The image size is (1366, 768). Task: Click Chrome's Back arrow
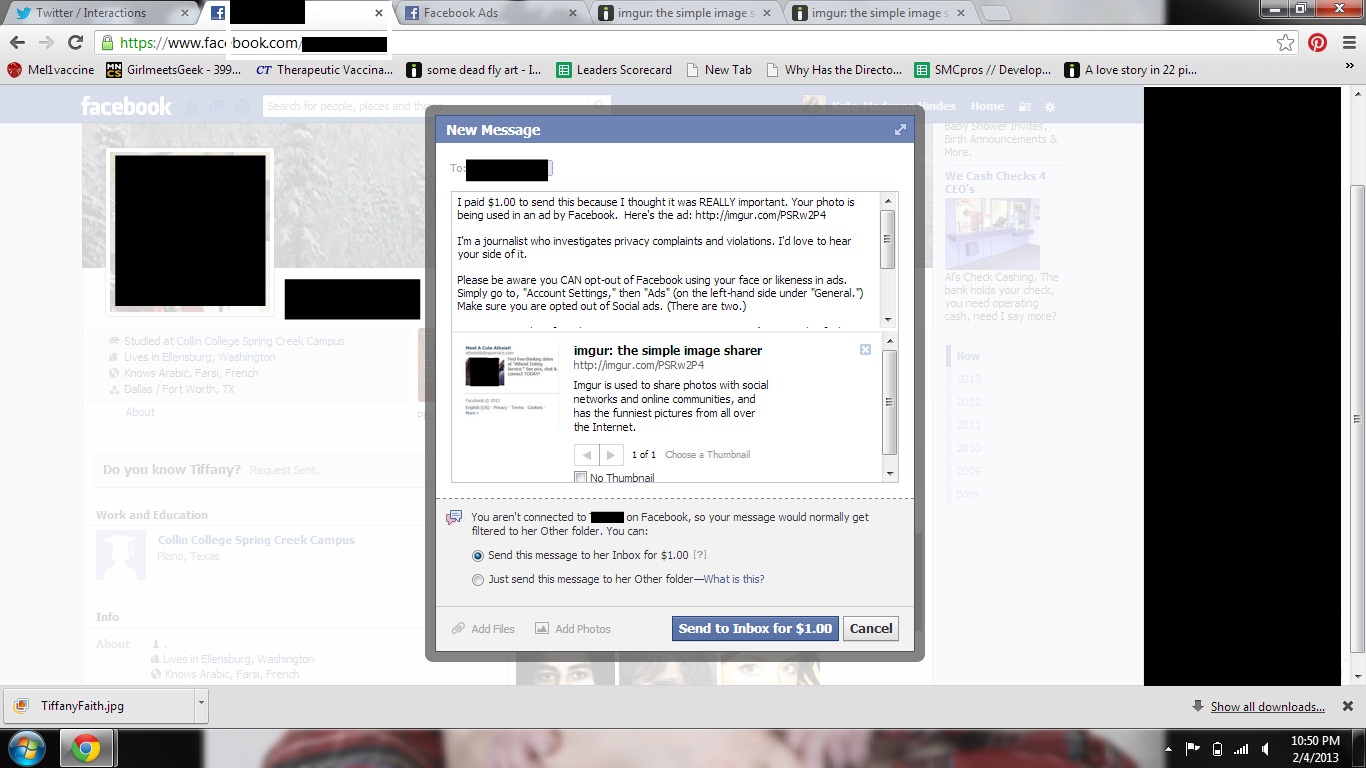pyautogui.click(x=17, y=42)
